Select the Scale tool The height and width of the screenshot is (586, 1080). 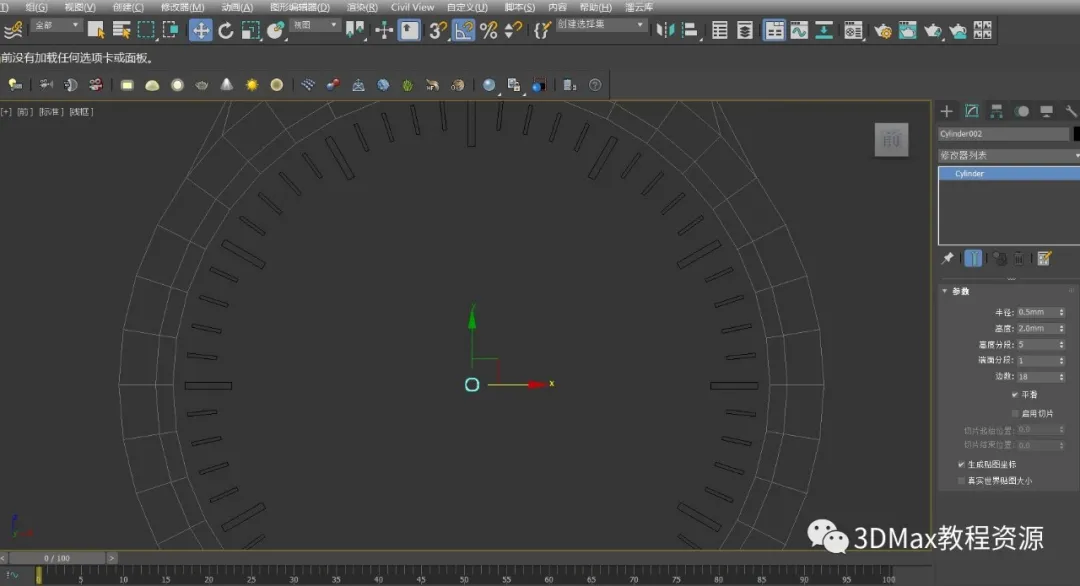(x=250, y=30)
